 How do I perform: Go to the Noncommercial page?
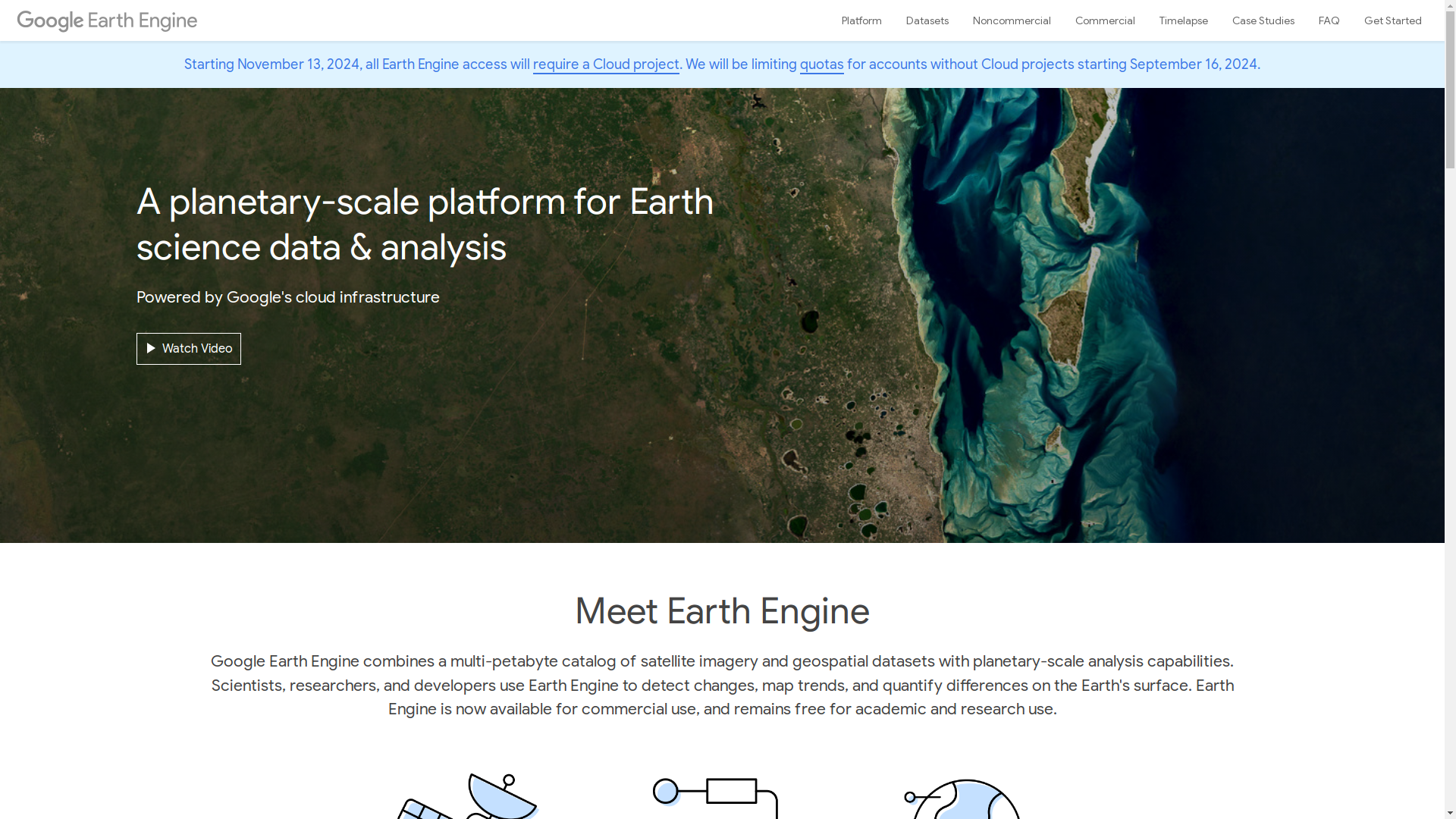pyautogui.click(x=1012, y=20)
